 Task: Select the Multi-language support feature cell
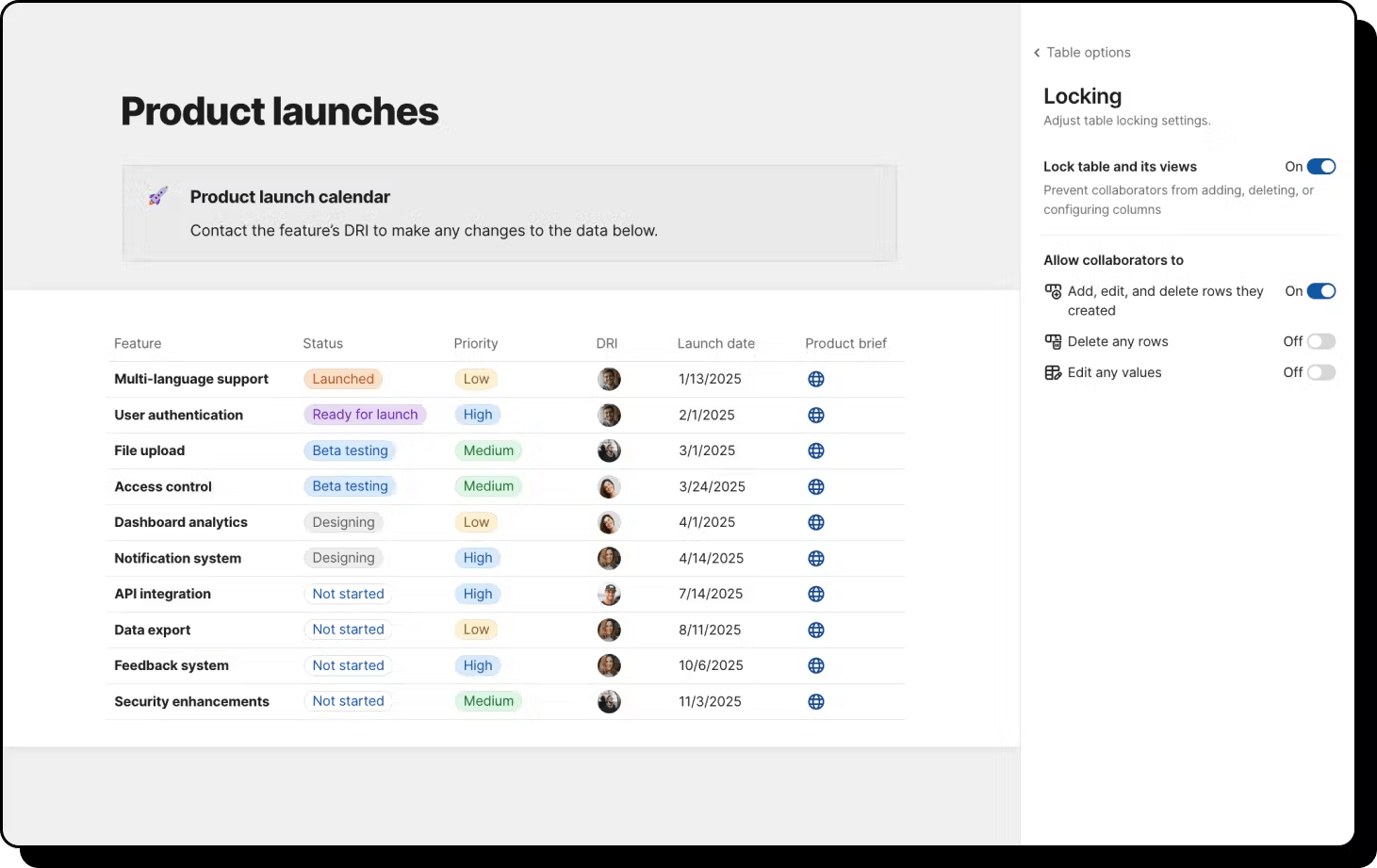191,379
